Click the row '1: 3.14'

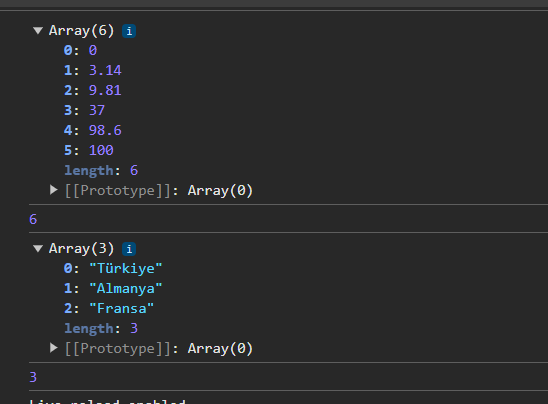pos(93,70)
